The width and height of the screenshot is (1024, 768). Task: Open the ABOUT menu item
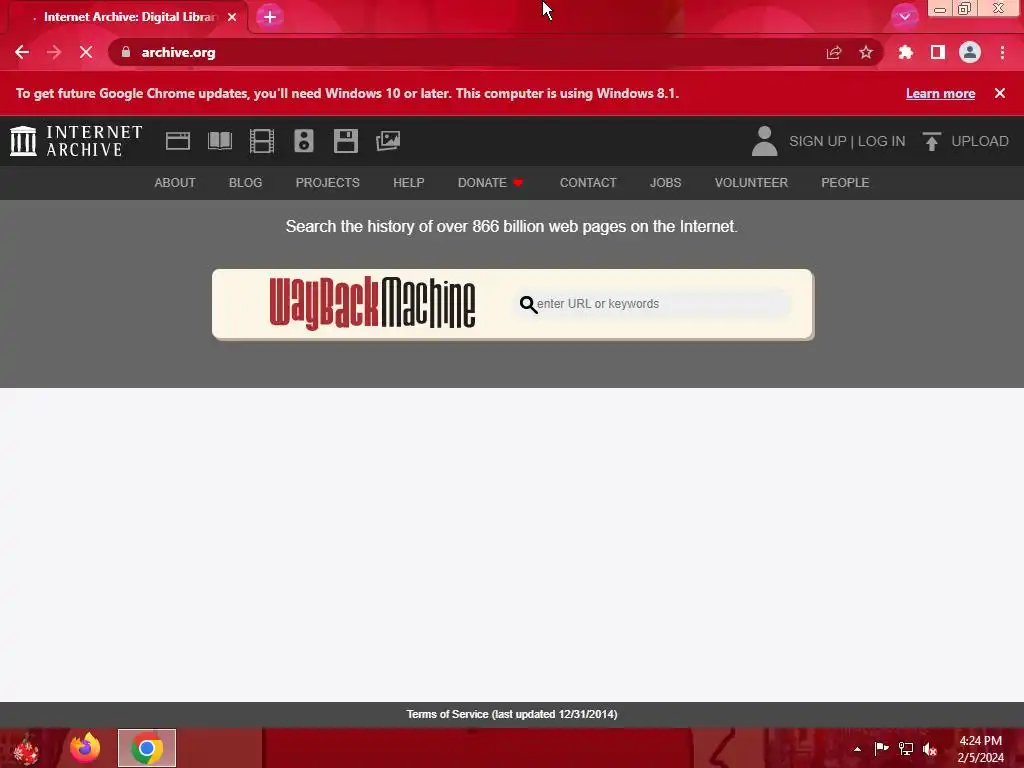(175, 183)
